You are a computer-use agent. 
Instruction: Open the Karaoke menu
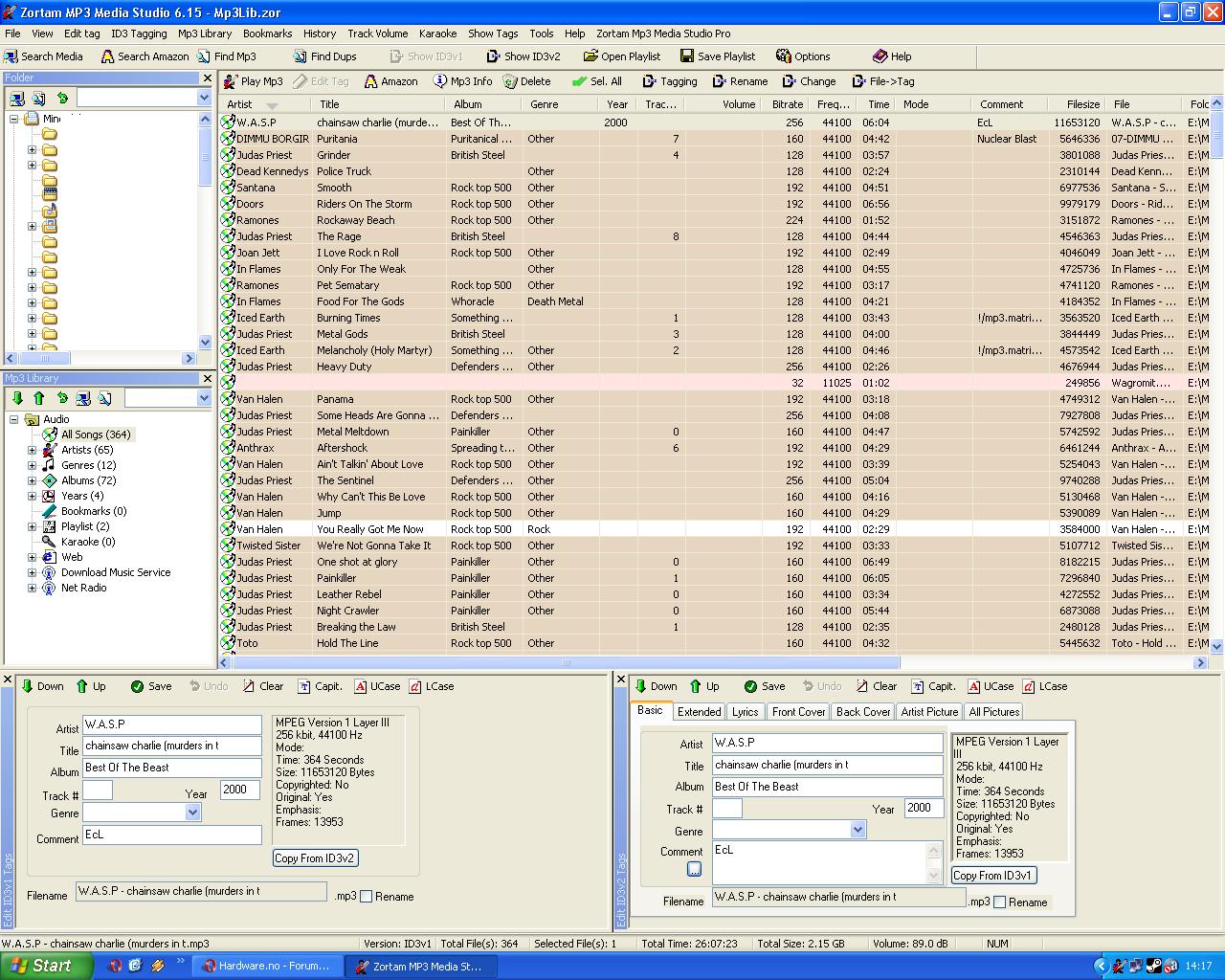pos(437,33)
